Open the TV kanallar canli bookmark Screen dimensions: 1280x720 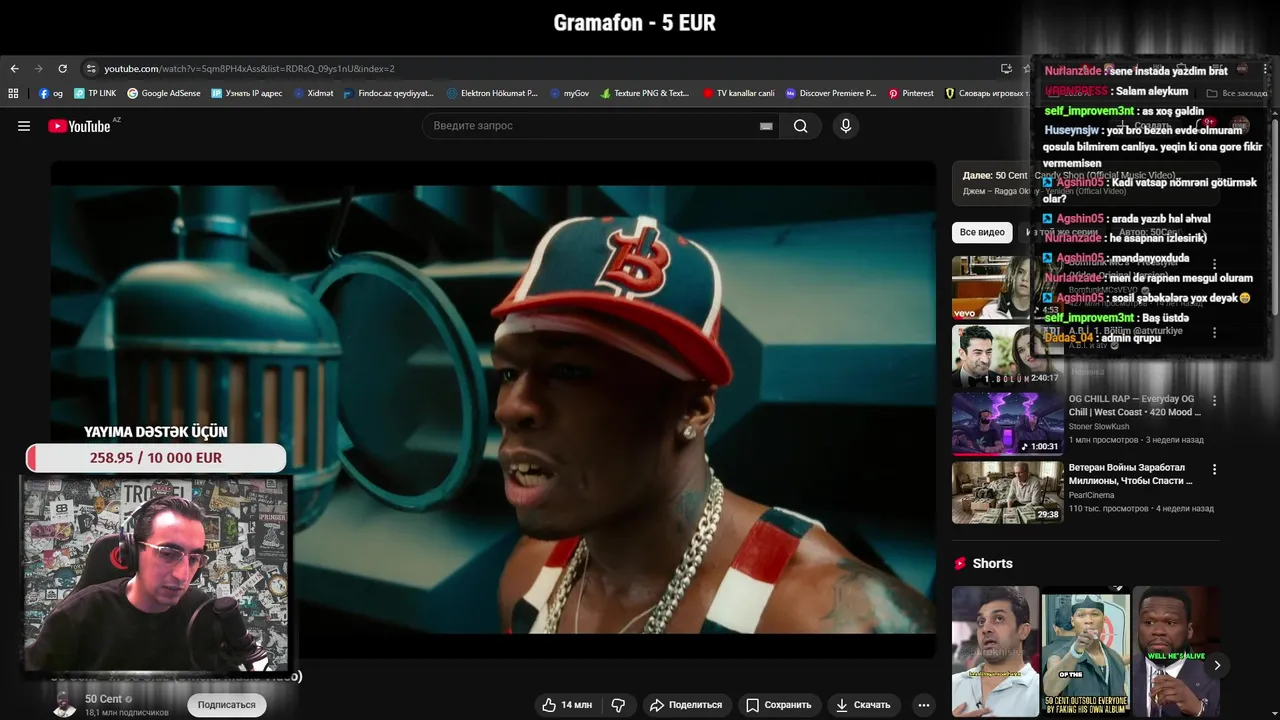(738, 93)
